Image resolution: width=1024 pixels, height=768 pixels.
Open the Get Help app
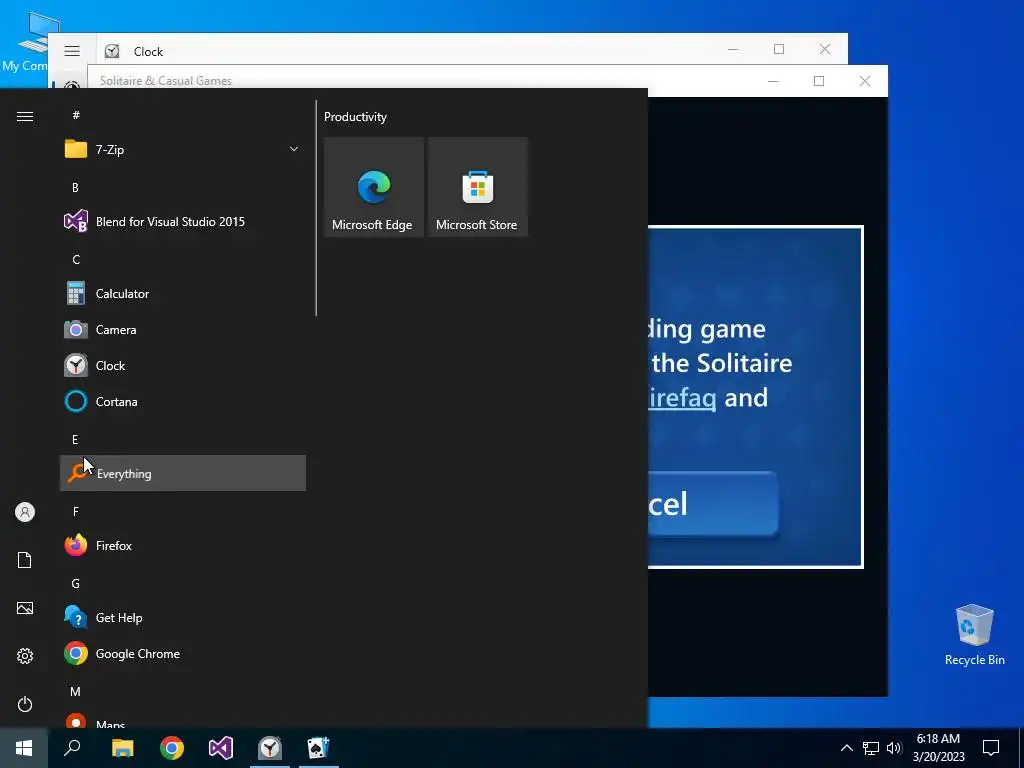click(183, 618)
